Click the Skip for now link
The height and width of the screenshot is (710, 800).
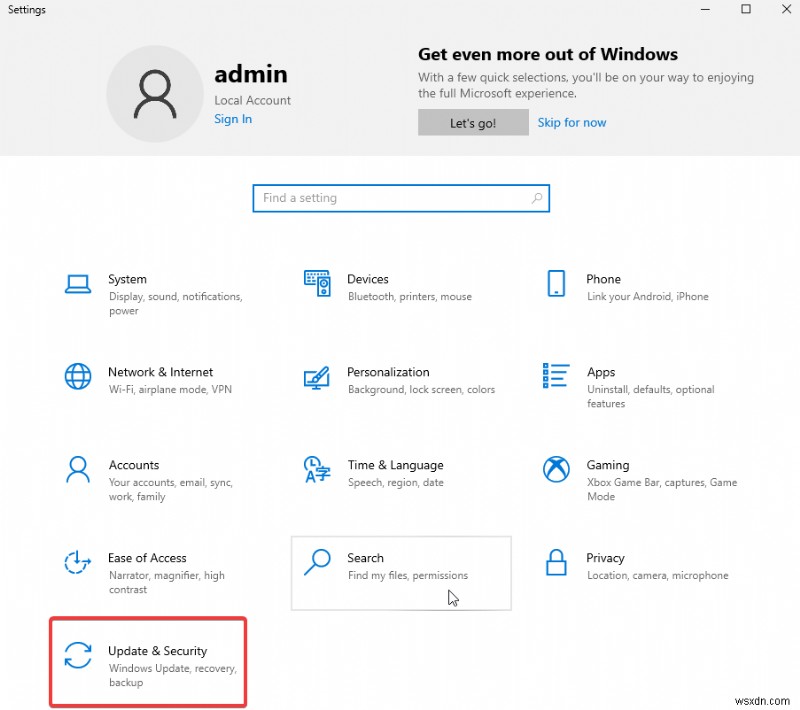click(572, 122)
